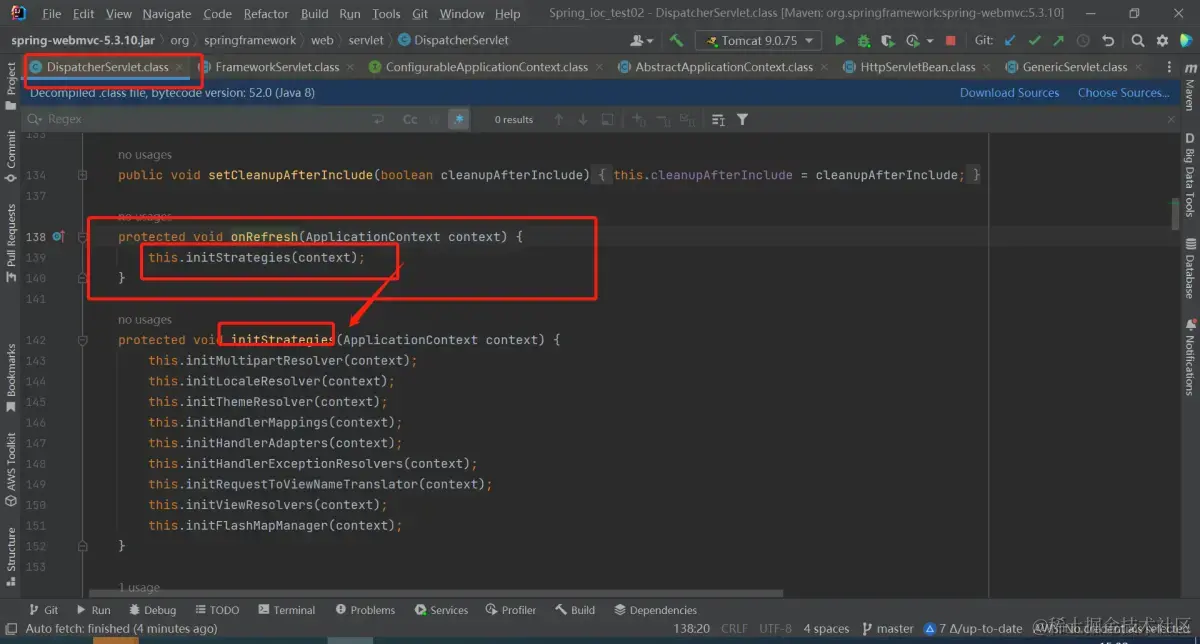Toggle Match Case (Cc) in search
The image size is (1200, 644).
[410, 119]
